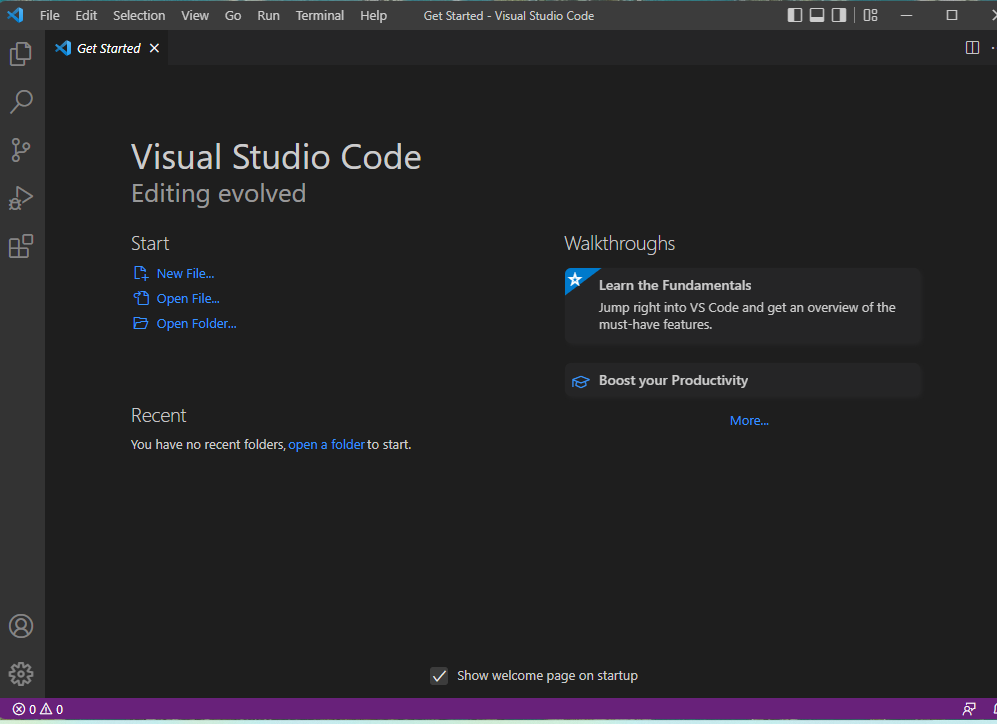Viewport: 997px width, 724px height.
Task: Open the Accounts menu icon
Action: [21, 626]
